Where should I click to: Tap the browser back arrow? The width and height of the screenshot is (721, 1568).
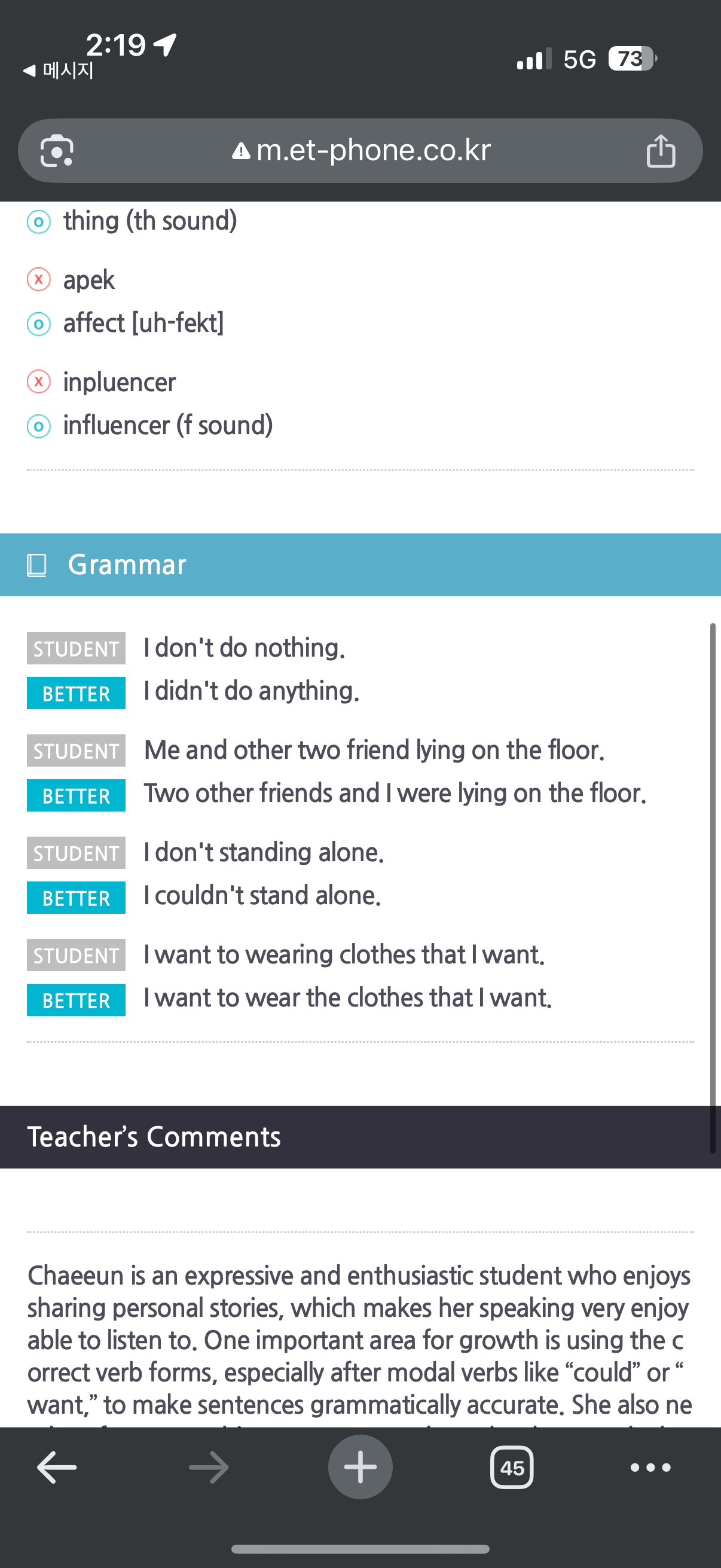[x=57, y=1467]
